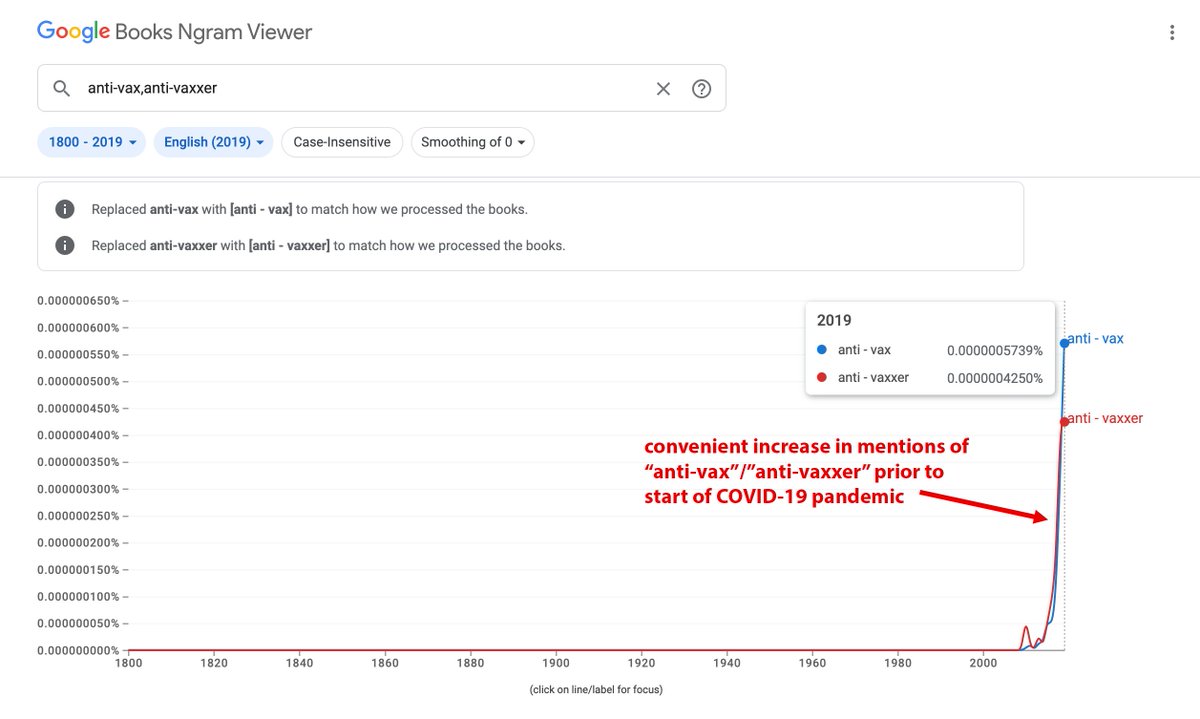Focus the search field containing anti-vax,anti-vaxxer
Image resolution: width=1200 pixels, height=719 pixels.
[360, 89]
